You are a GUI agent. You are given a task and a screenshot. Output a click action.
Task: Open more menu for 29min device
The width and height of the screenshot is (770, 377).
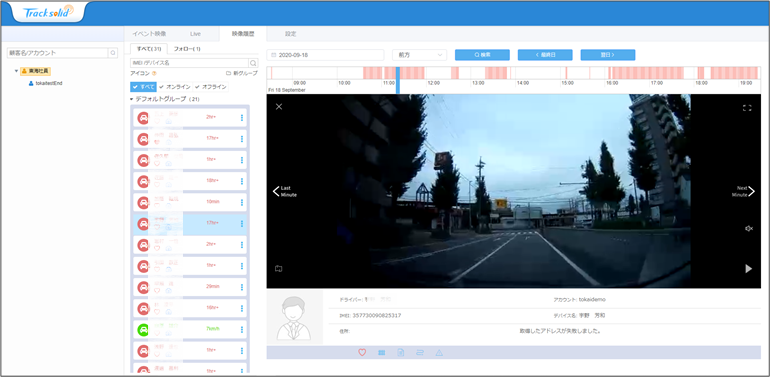[x=242, y=287]
